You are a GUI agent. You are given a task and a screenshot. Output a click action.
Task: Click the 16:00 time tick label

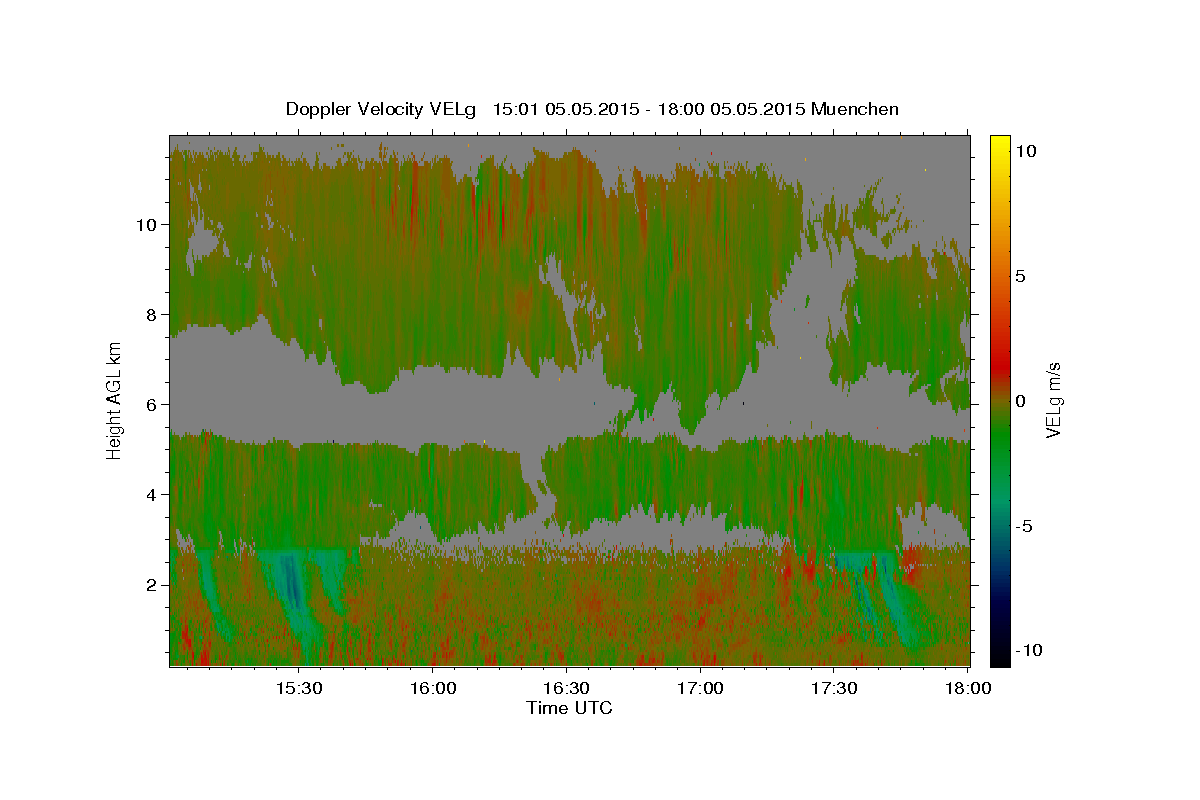(432, 689)
